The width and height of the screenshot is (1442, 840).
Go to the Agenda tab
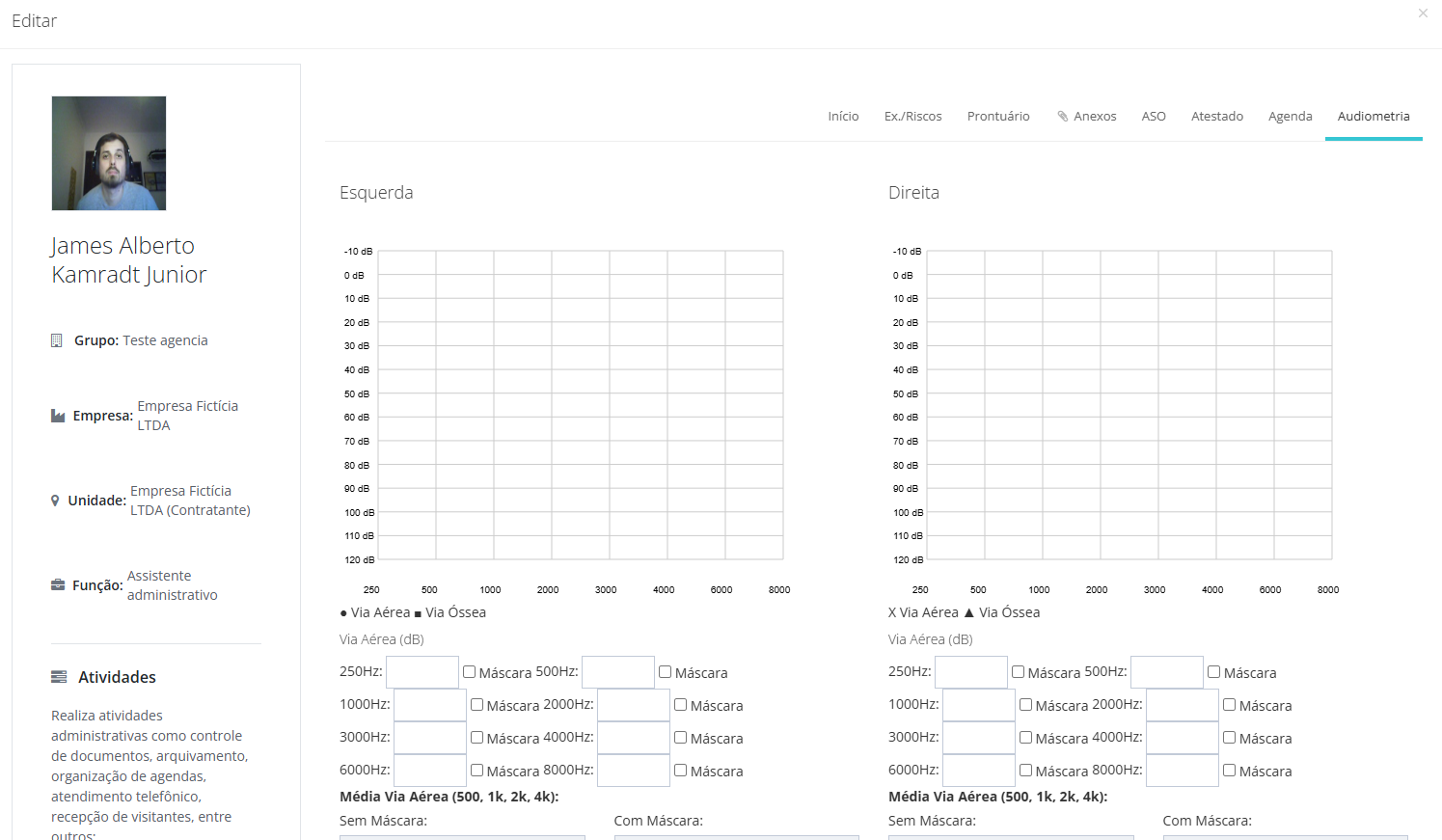[x=1290, y=117]
